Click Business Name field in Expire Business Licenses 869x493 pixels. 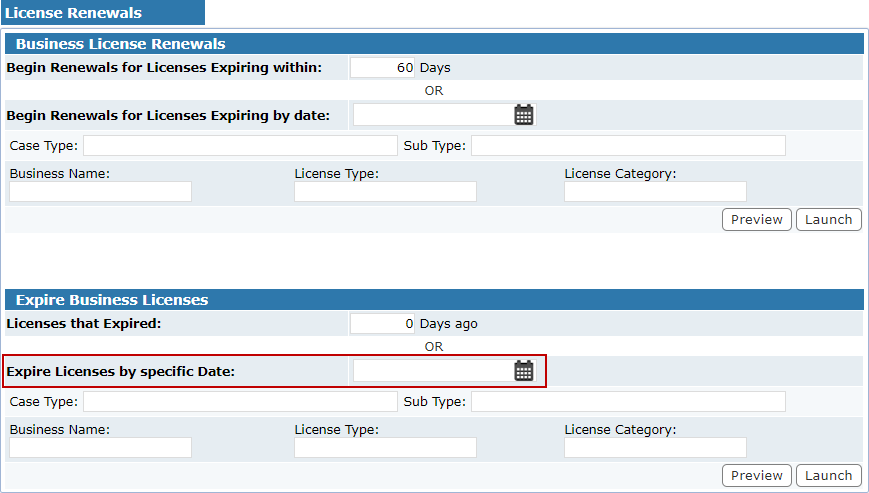(x=100, y=448)
